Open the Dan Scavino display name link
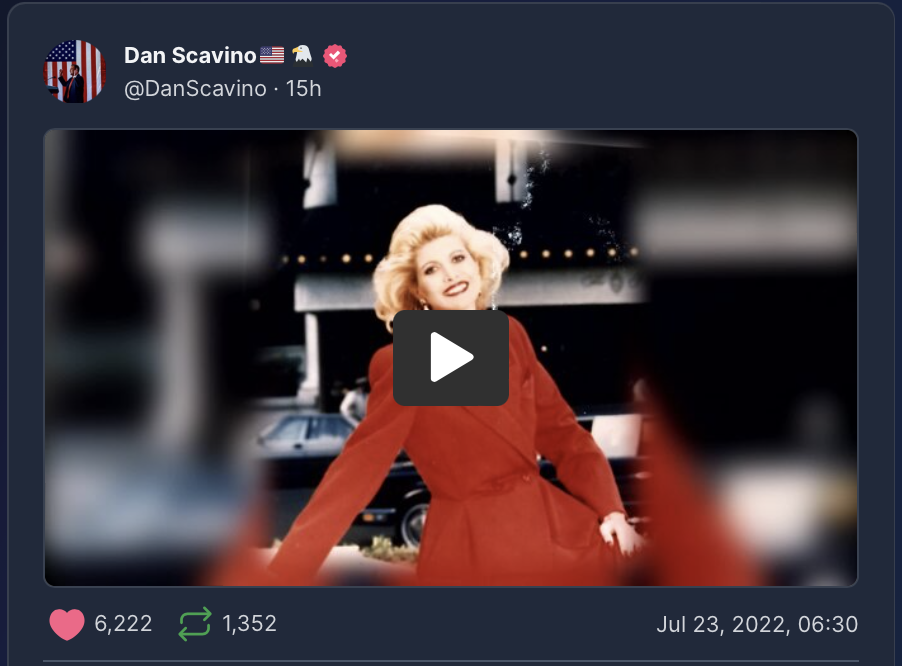The image size is (902, 666). click(x=190, y=55)
